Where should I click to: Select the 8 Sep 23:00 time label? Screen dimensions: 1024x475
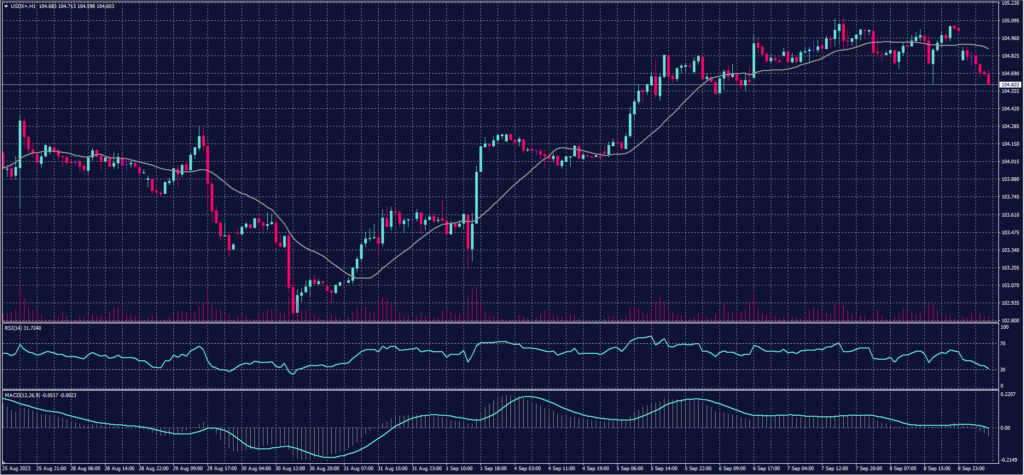coord(971,468)
